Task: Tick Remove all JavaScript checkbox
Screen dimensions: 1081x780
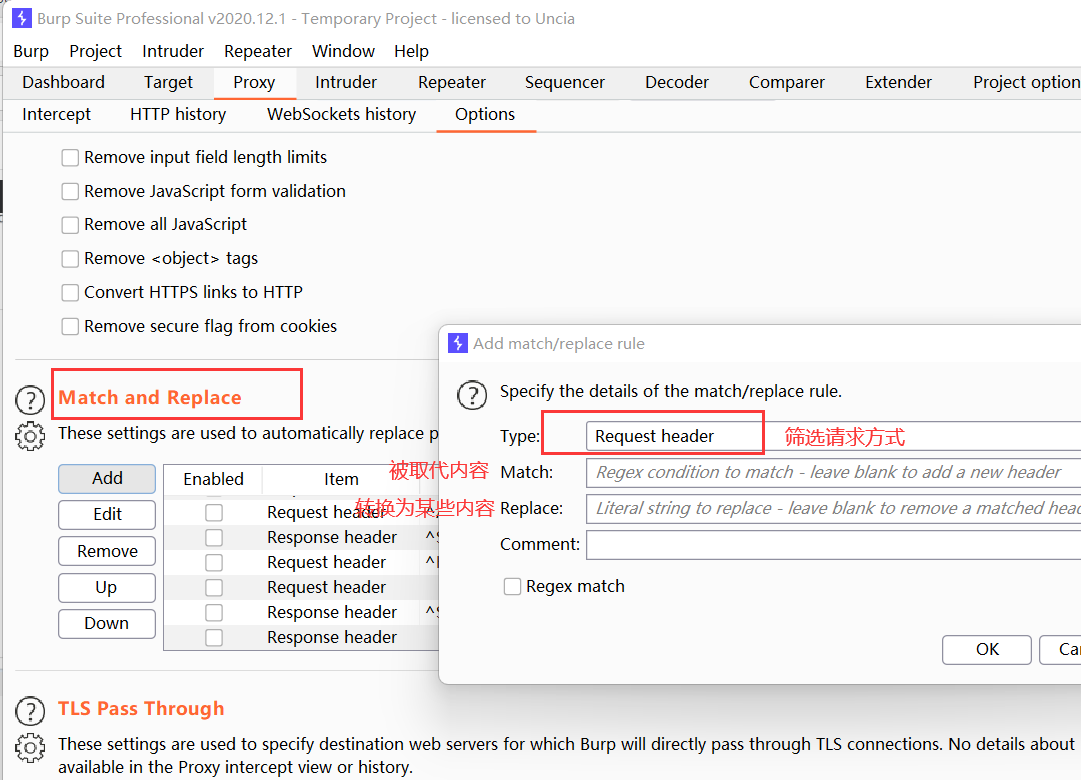Action: tap(70, 225)
